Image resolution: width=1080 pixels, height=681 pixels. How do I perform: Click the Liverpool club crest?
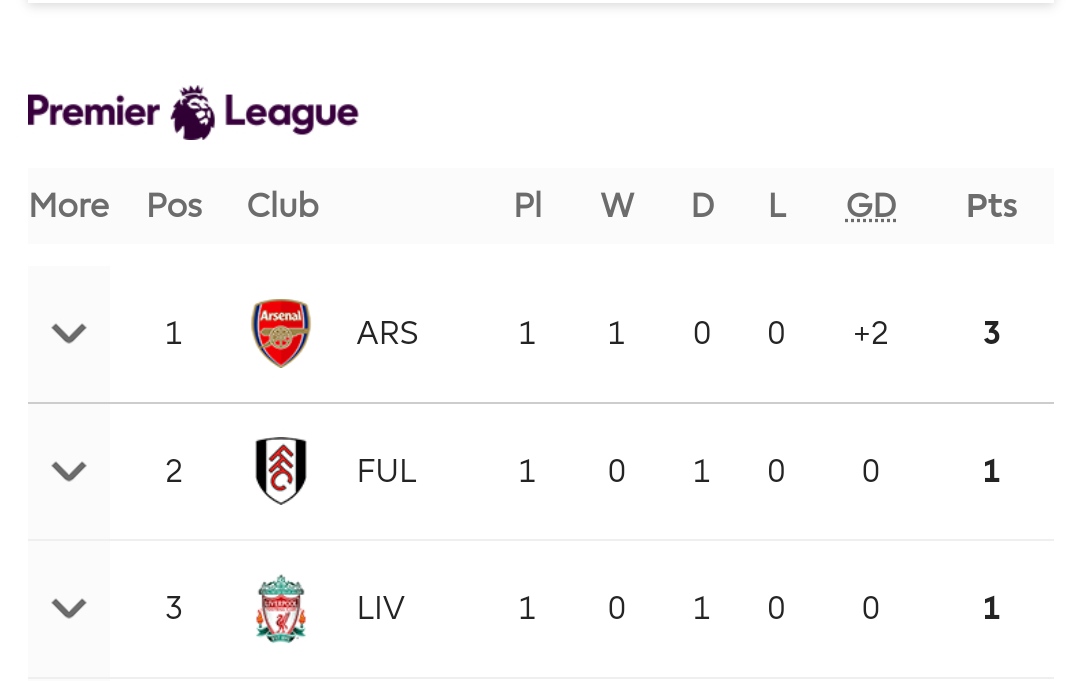(x=280, y=609)
